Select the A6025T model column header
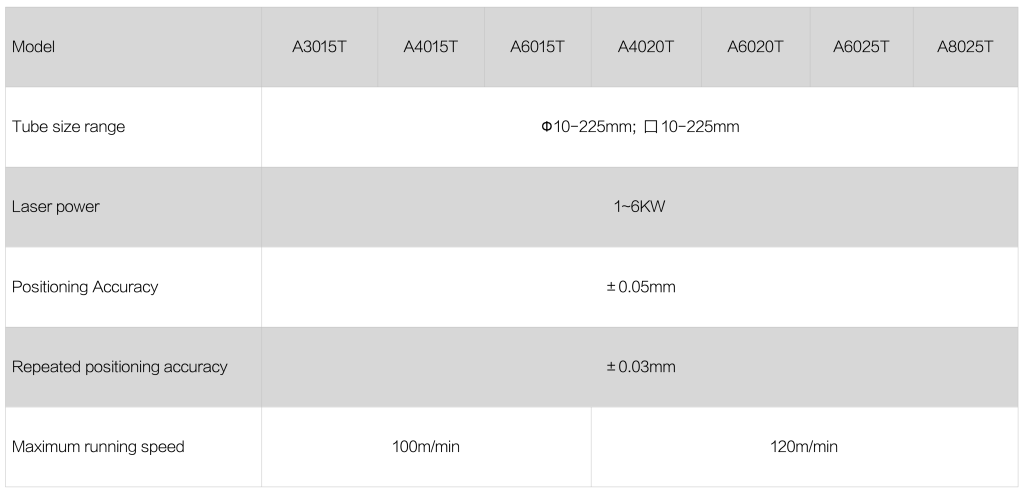1024x494 pixels. (x=861, y=47)
